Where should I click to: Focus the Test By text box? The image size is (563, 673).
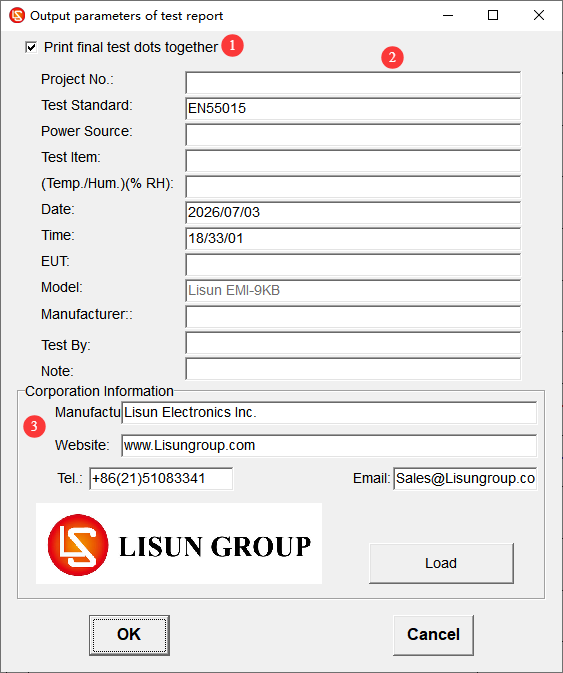[353, 343]
